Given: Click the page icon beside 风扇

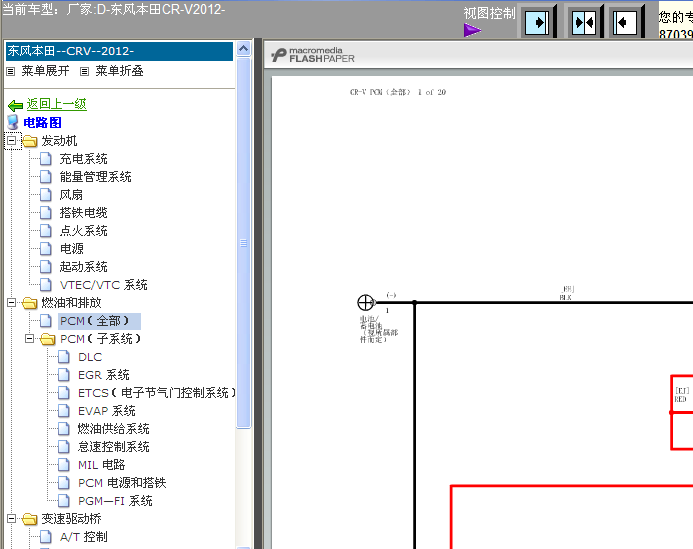Looking at the screenshot, I should pos(46,194).
